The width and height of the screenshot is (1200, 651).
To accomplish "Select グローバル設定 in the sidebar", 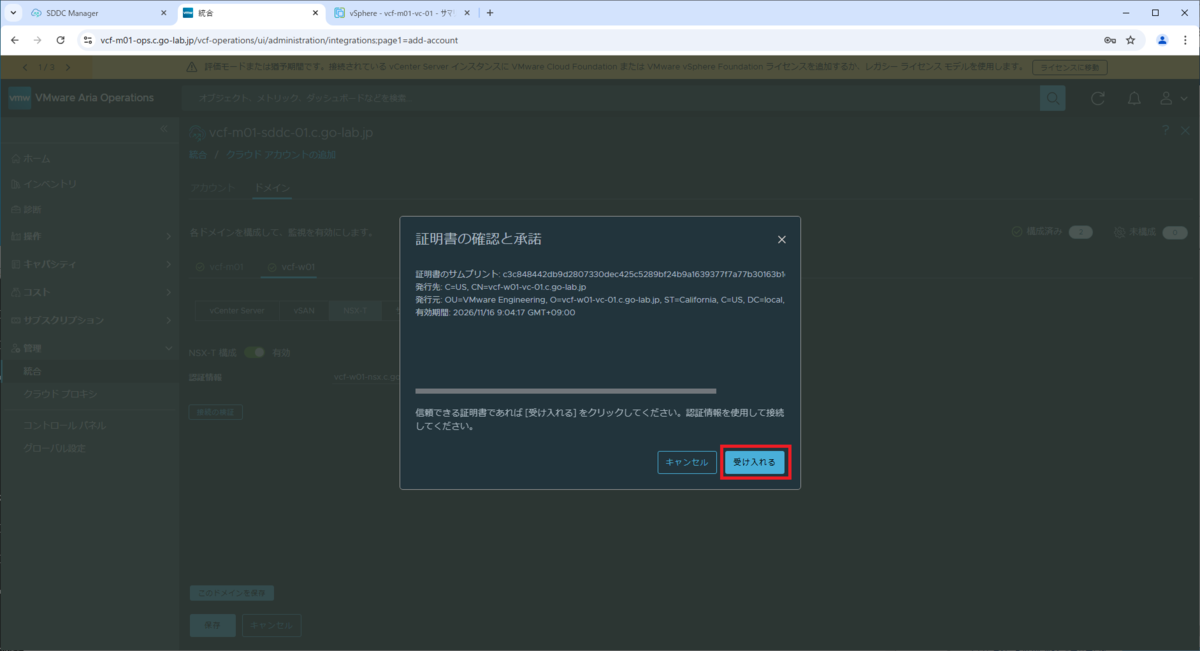I will coord(55,448).
